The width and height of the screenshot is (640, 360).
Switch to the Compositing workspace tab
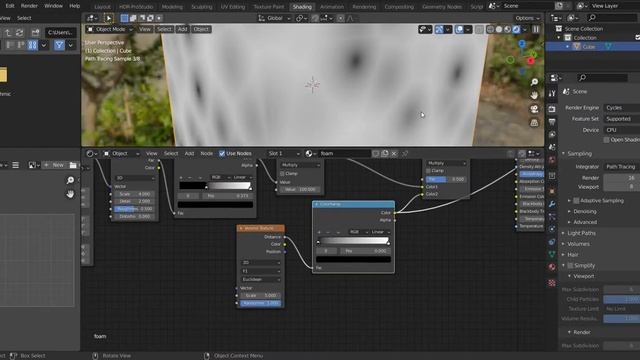point(399,7)
